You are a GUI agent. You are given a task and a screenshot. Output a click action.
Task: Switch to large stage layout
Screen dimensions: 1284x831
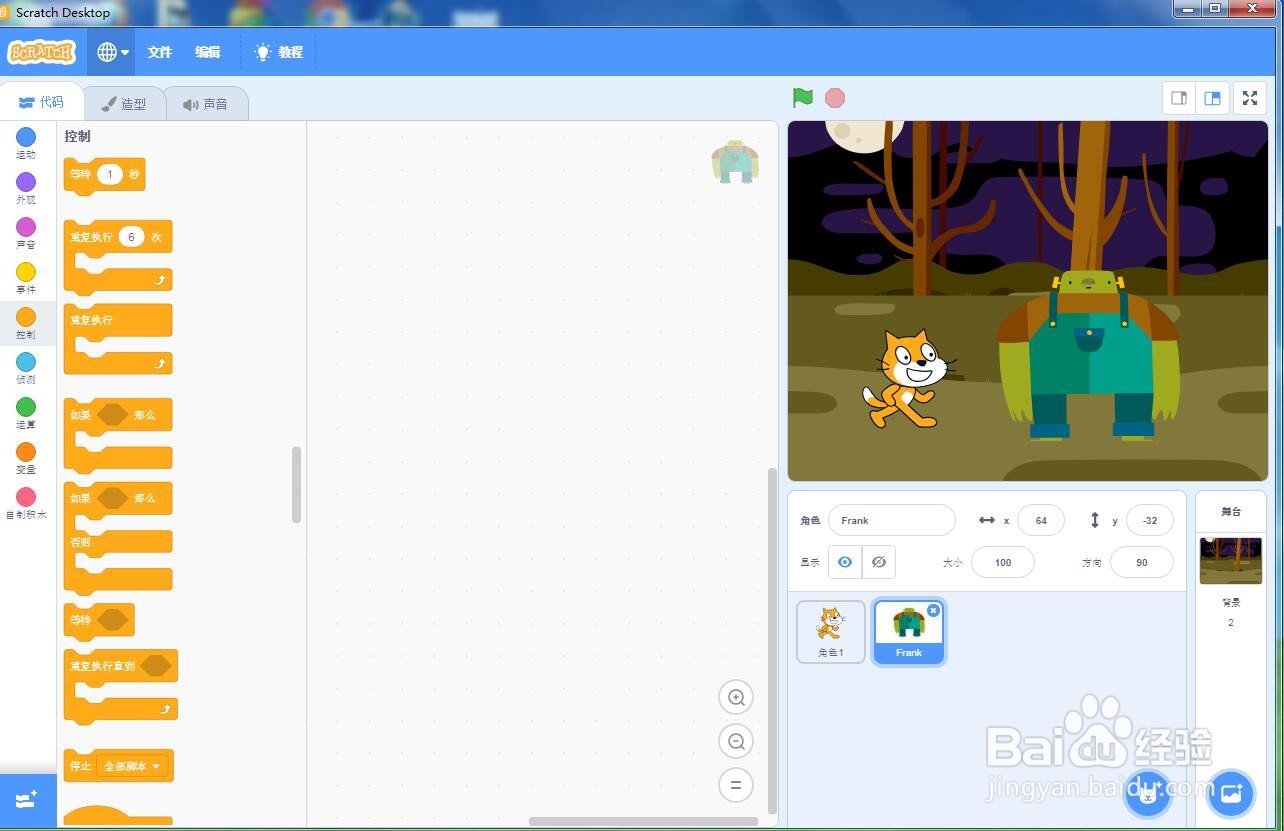(x=1212, y=98)
